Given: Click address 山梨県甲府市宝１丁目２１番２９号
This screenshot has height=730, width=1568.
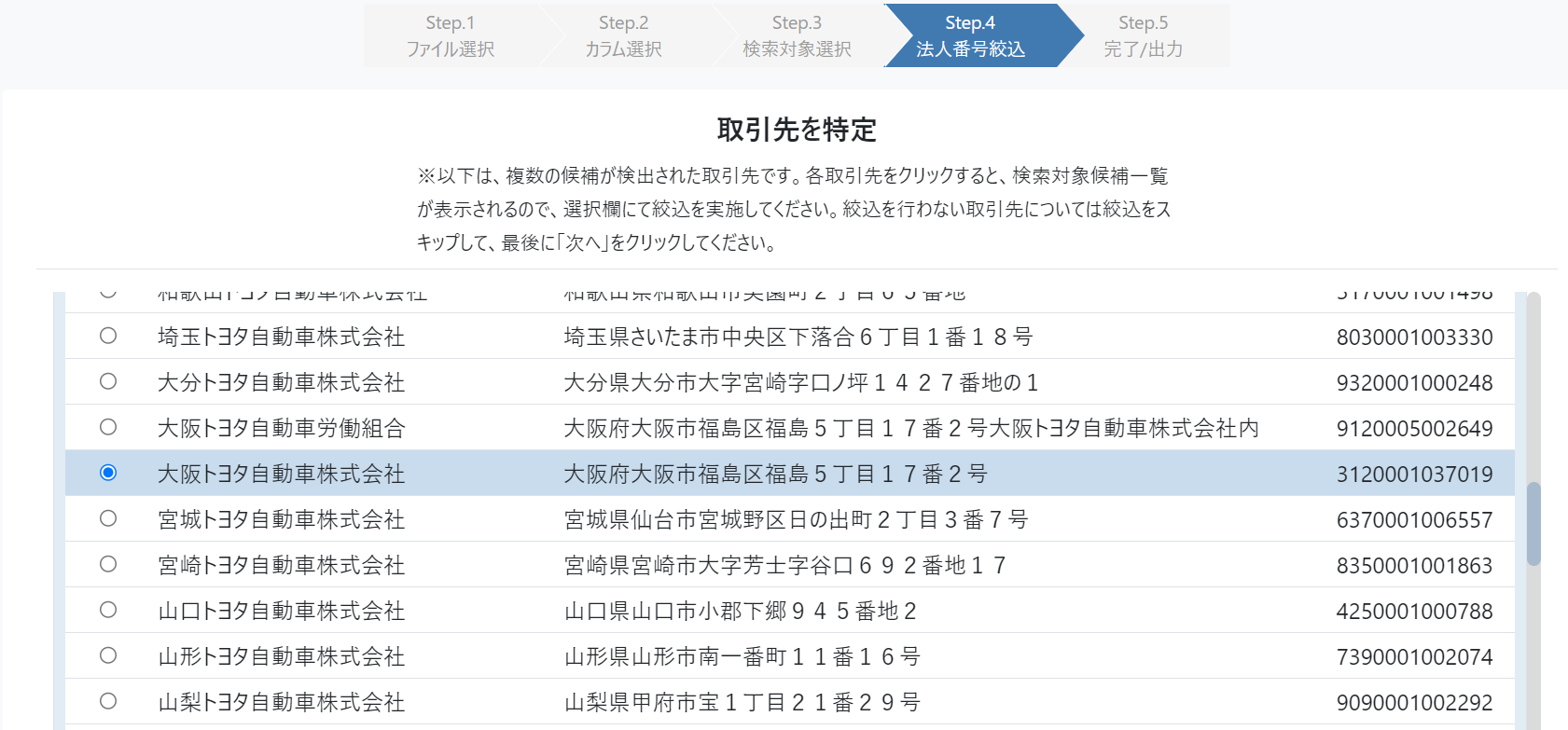Looking at the screenshot, I should point(742,702).
